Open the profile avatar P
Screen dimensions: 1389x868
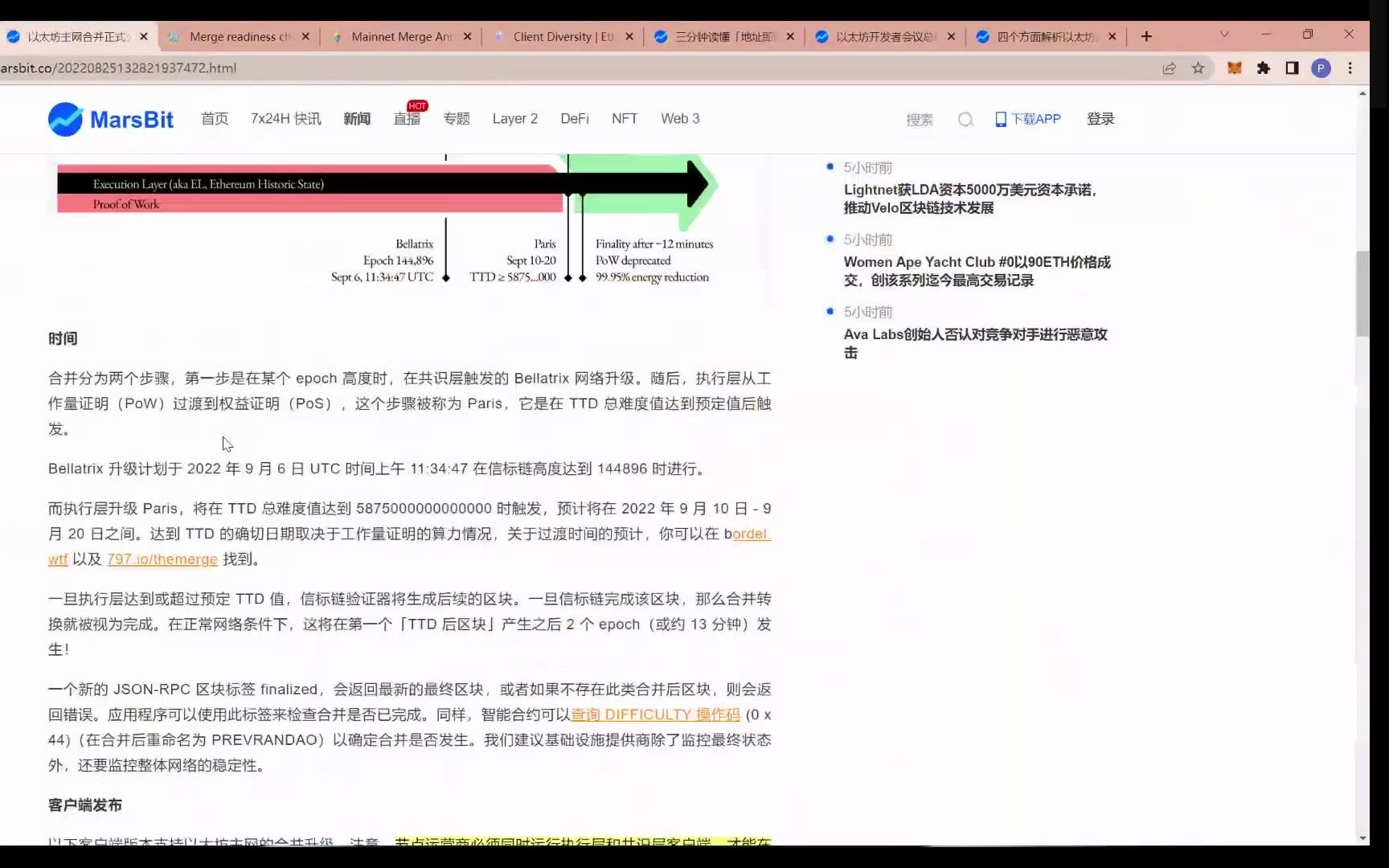pos(1321,68)
